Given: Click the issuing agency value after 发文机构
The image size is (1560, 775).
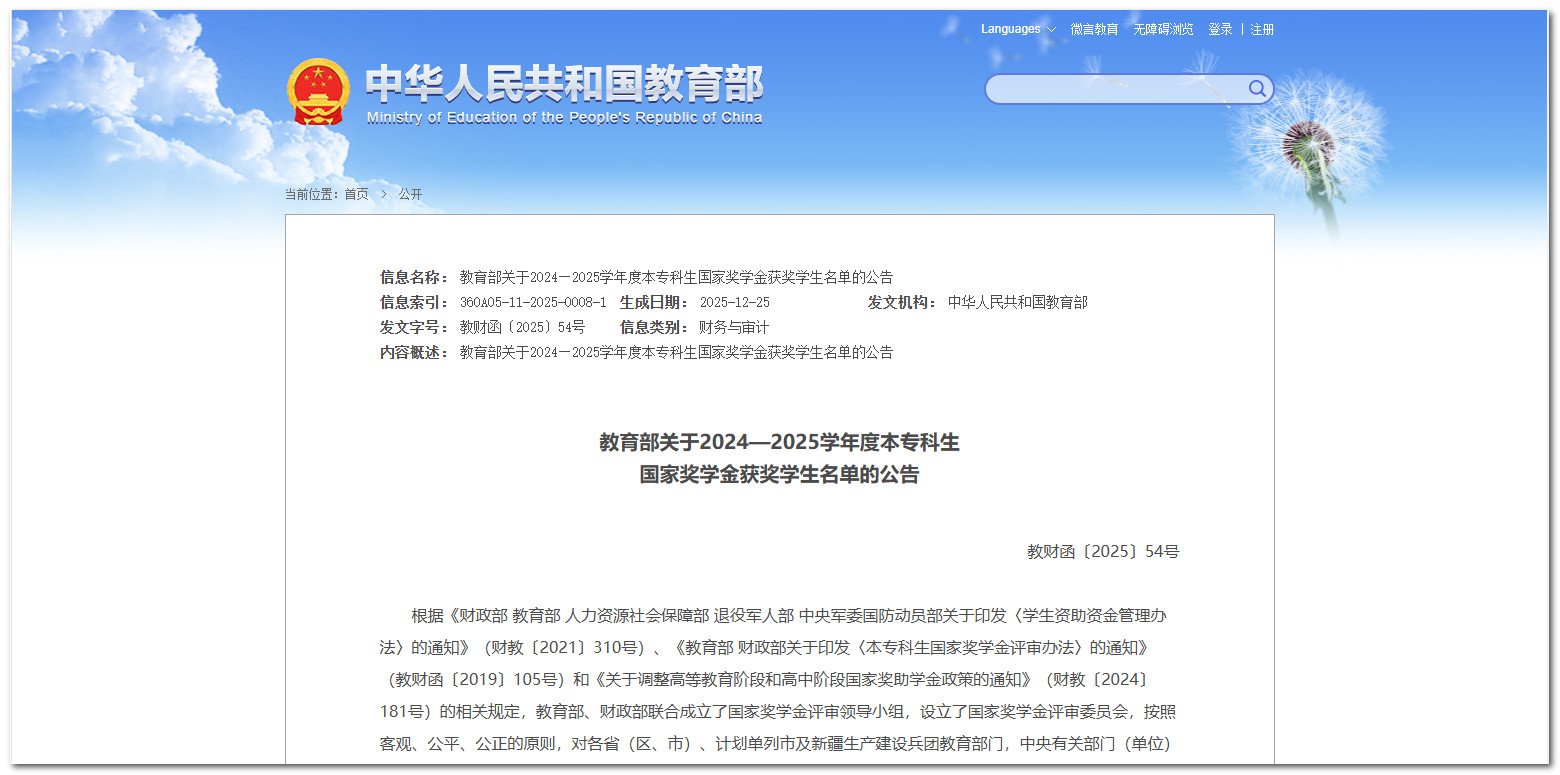Looking at the screenshot, I should coord(1018,302).
